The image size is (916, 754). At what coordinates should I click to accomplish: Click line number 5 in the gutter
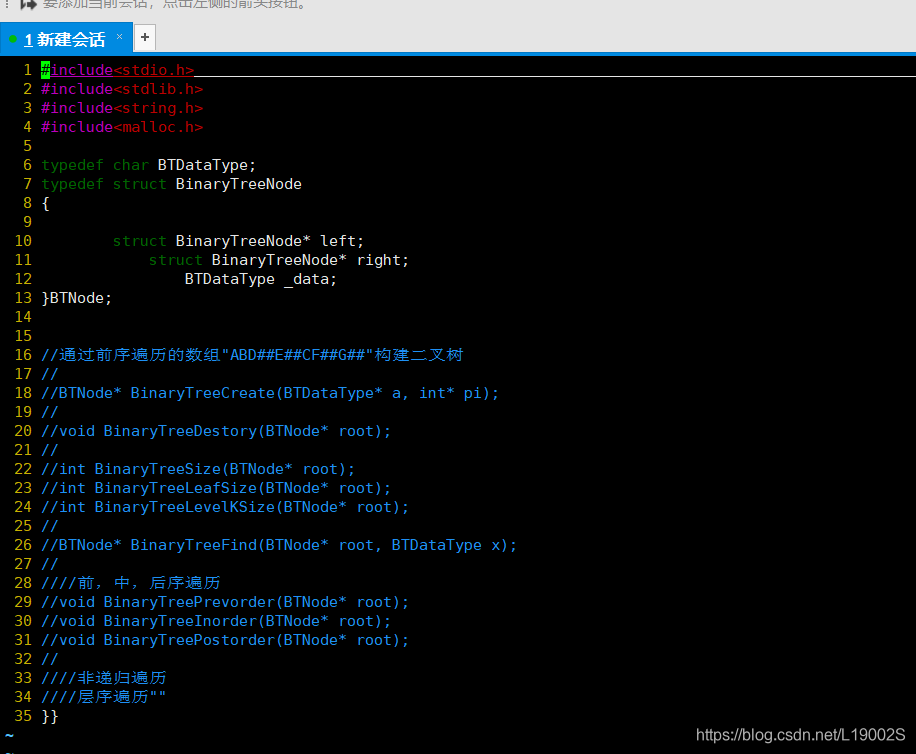point(27,146)
